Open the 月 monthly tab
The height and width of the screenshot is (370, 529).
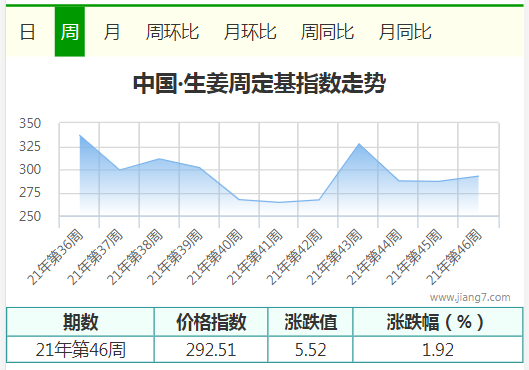[x=112, y=32]
